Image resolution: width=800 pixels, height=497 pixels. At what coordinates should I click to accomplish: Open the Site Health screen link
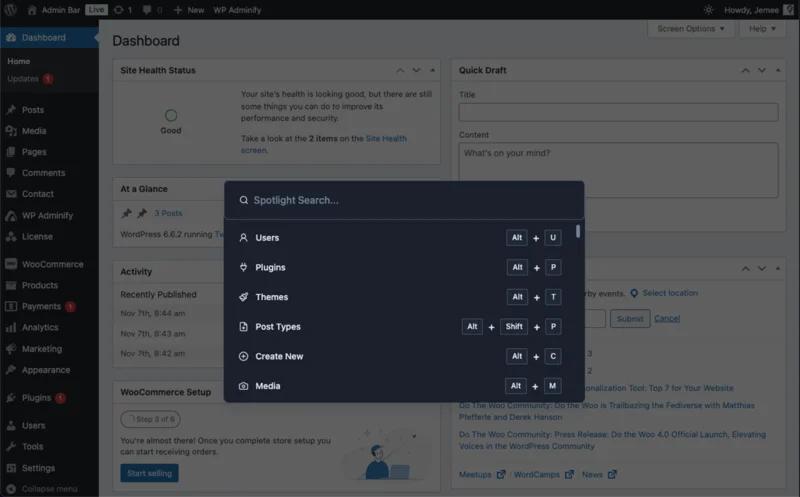click(386, 138)
